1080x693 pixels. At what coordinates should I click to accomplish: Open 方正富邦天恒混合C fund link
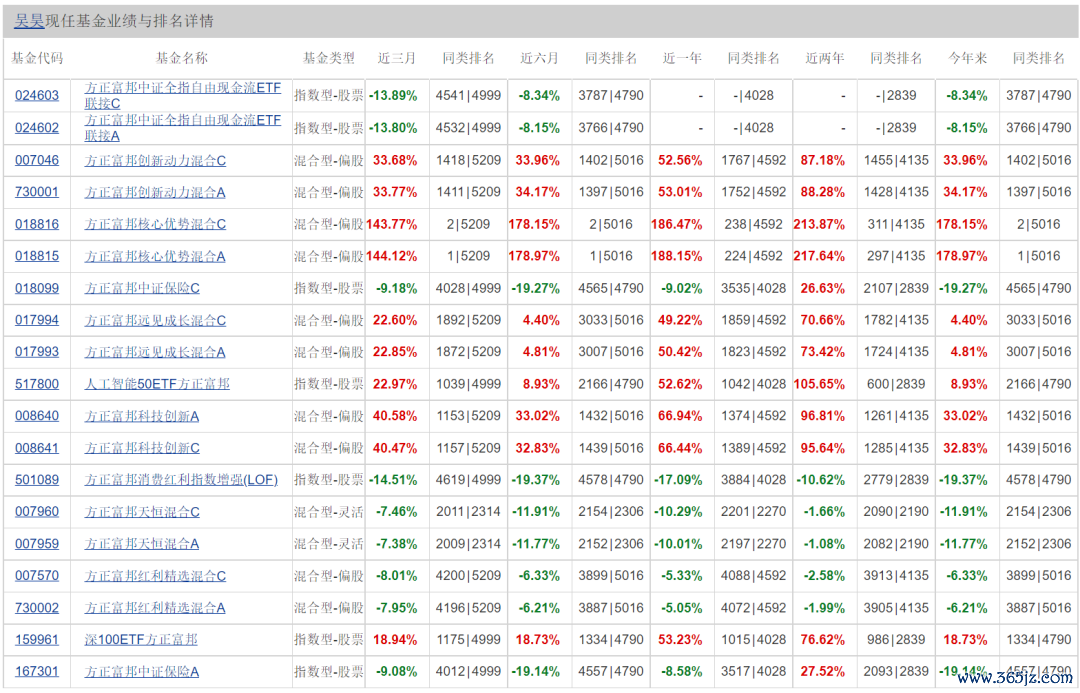click(x=142, y=512)
